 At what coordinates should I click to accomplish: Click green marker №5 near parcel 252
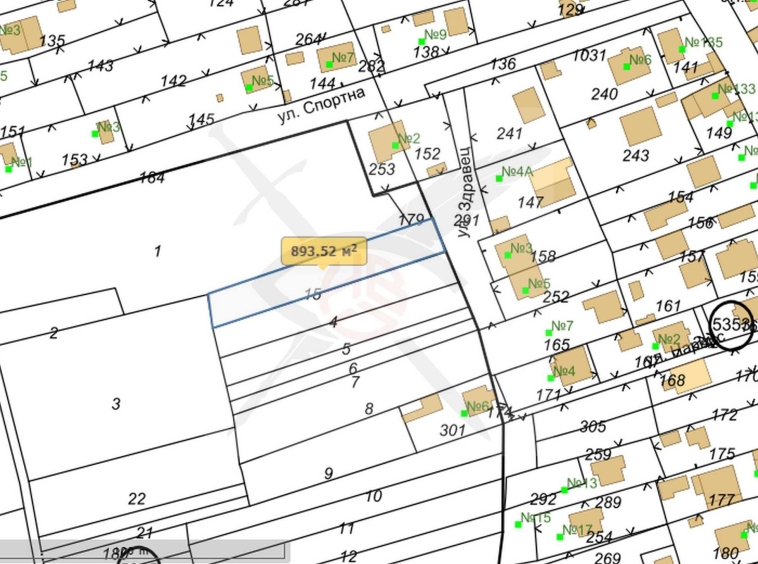[x=525, y=290]
